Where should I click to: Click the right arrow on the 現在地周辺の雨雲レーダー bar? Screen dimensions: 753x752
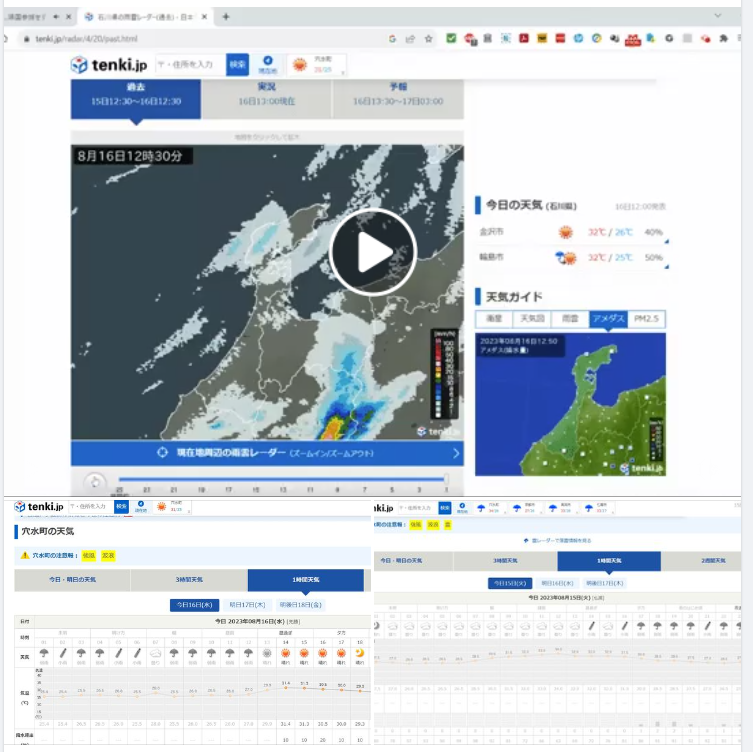point(456,453)
